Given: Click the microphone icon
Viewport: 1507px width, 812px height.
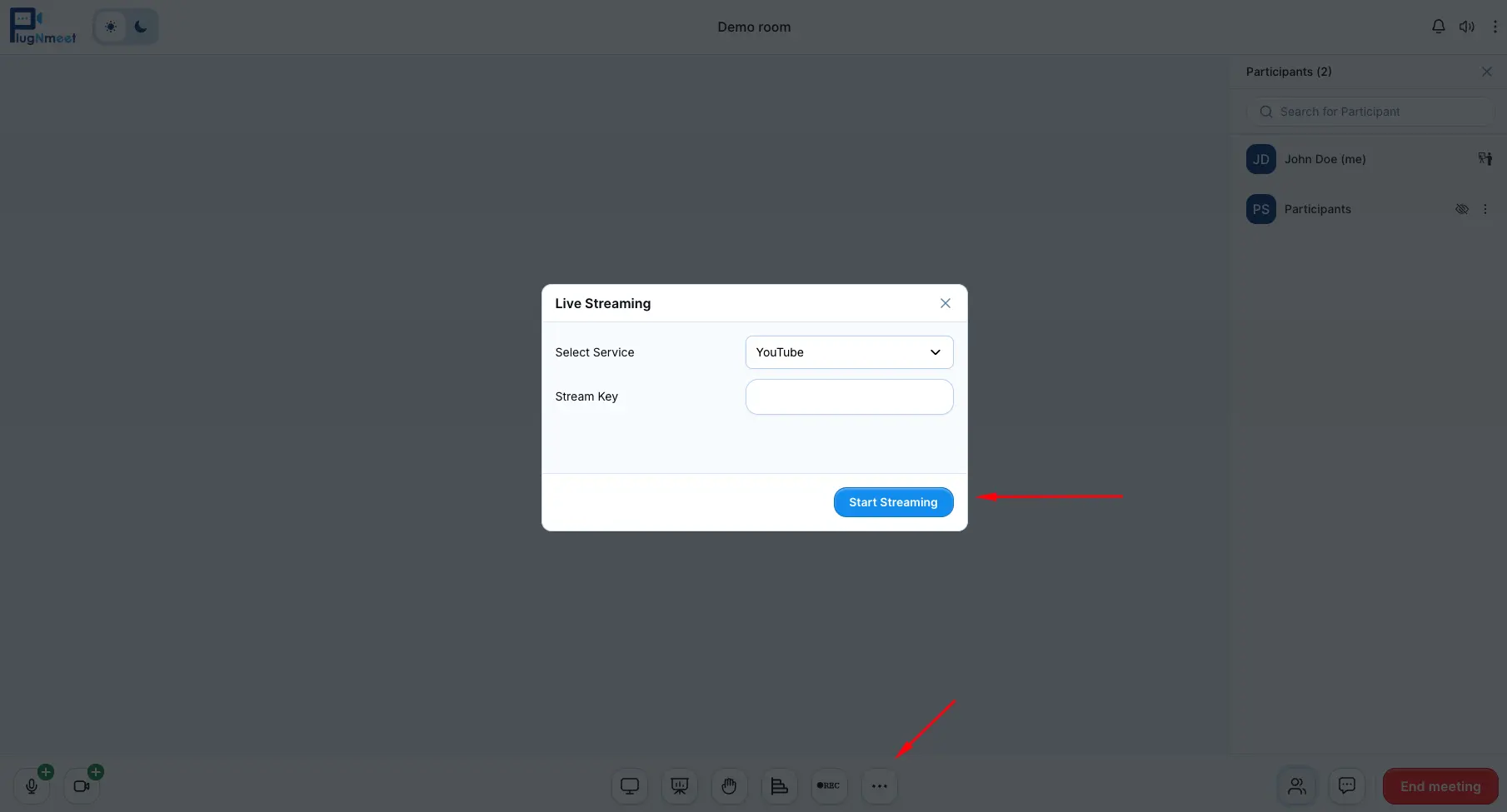Looking at the screenshot, I should click(x=32, y=786).
